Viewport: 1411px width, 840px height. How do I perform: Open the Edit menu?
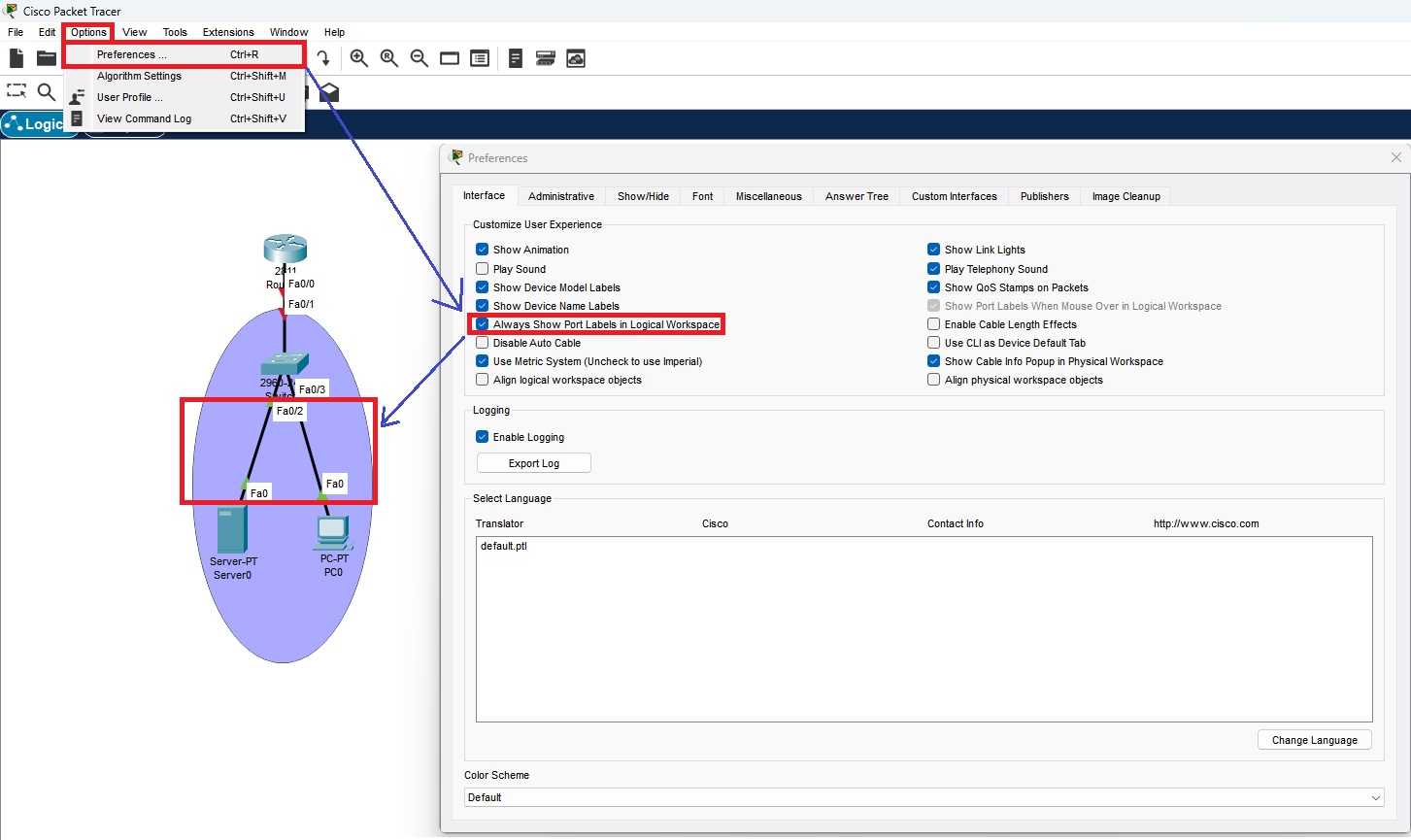click(x=47, y=32)
